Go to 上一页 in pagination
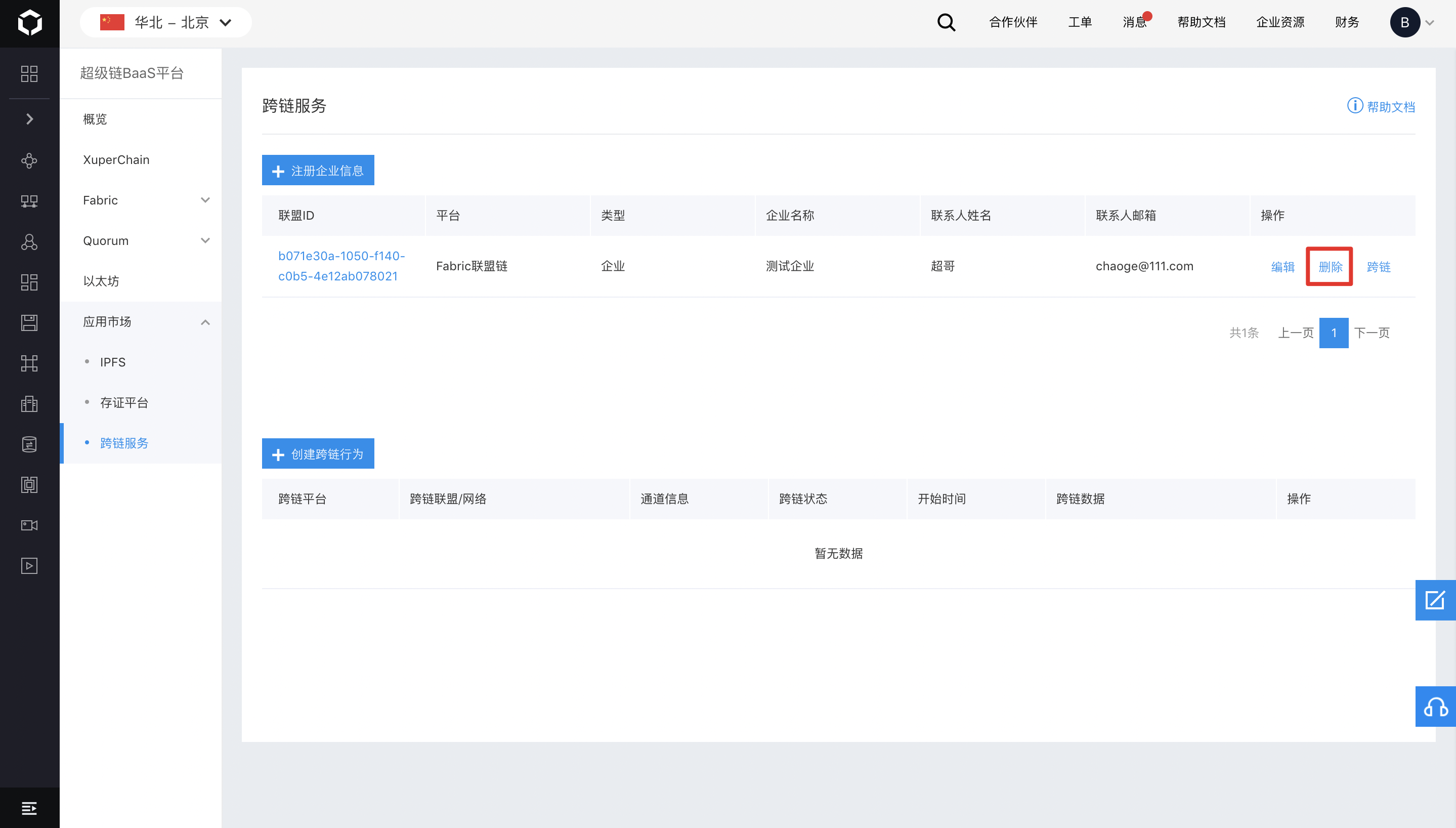 point(1295,333)
